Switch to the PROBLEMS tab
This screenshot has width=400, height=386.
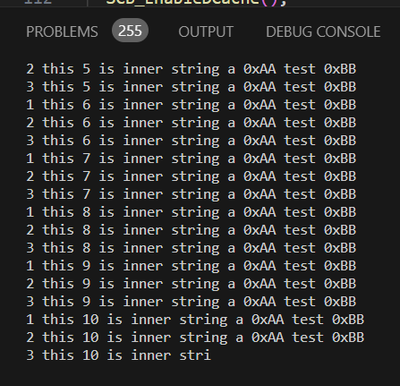pos(62,32)
